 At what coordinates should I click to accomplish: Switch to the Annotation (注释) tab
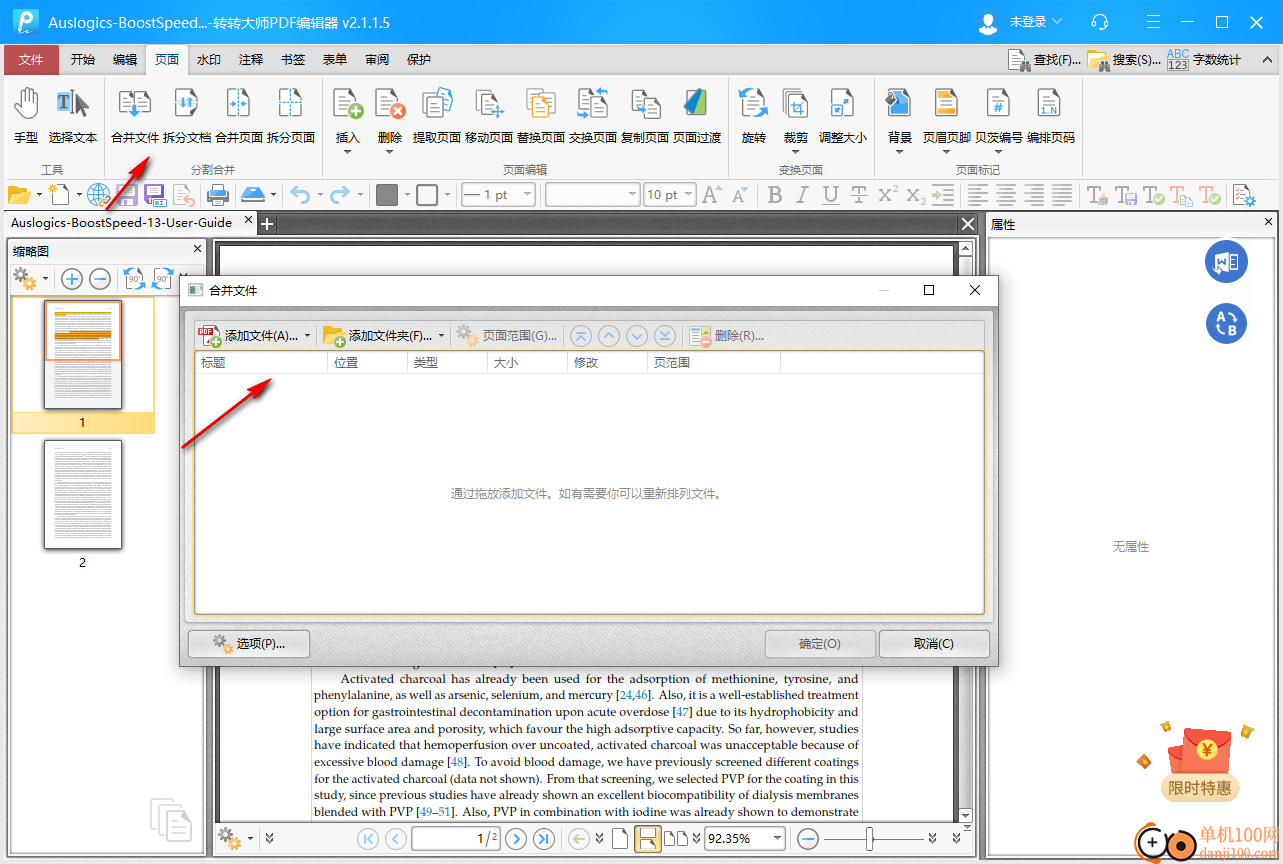[251, 60]
